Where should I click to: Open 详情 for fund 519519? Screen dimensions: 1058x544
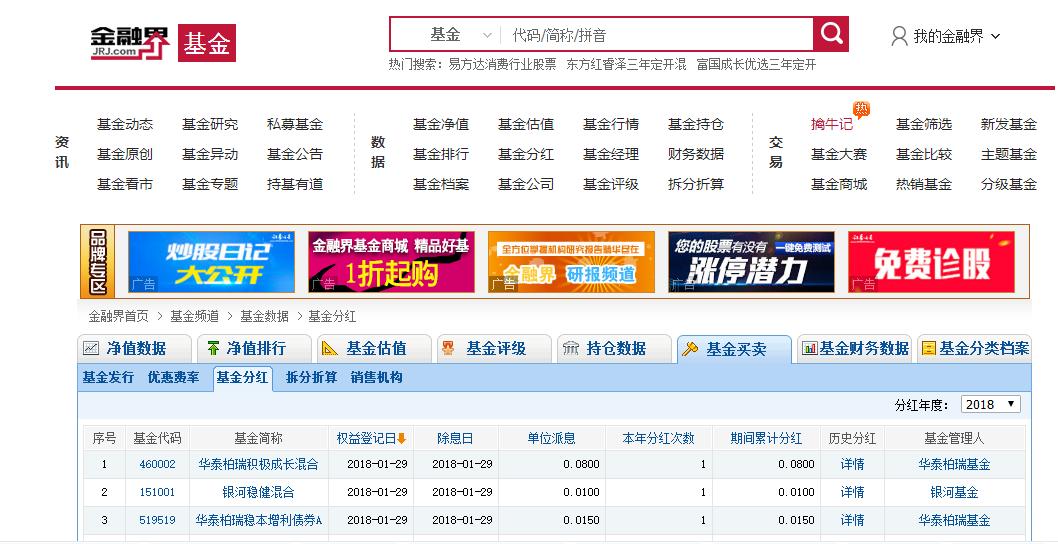852,520
